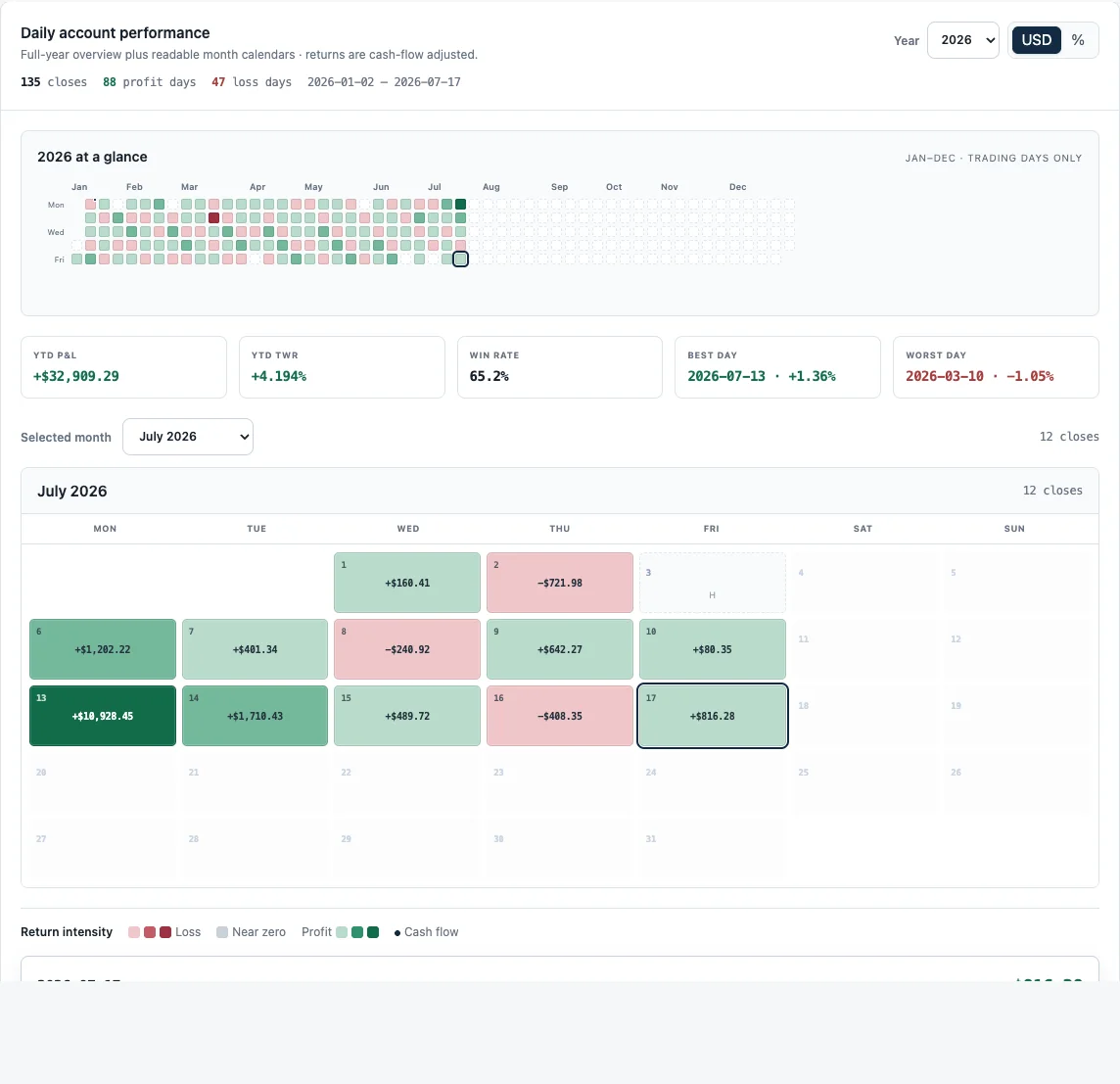Click the date range 2026-01-02 — 2026-07-17
Viewport: 1120px width, 1084px height.
click(384, 82)
